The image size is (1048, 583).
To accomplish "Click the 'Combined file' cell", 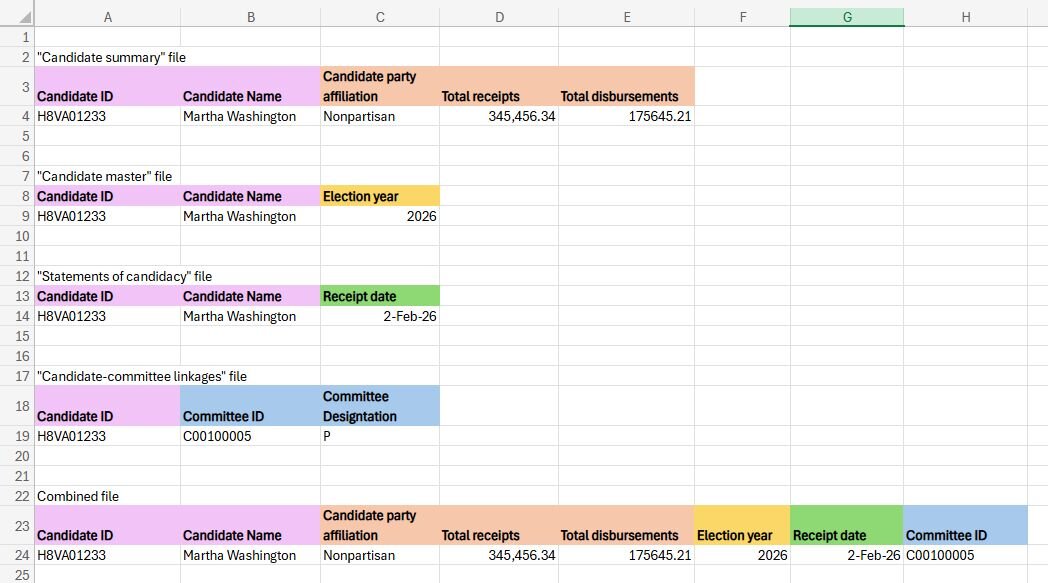I will (108, 496).
